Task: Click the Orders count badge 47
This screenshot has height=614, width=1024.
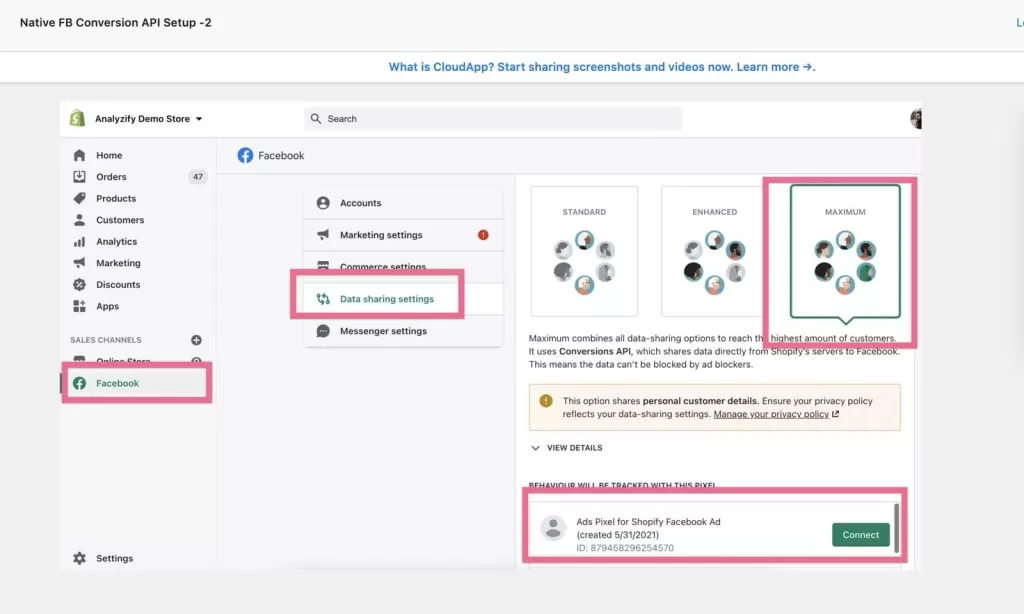Action: point(198,177)
